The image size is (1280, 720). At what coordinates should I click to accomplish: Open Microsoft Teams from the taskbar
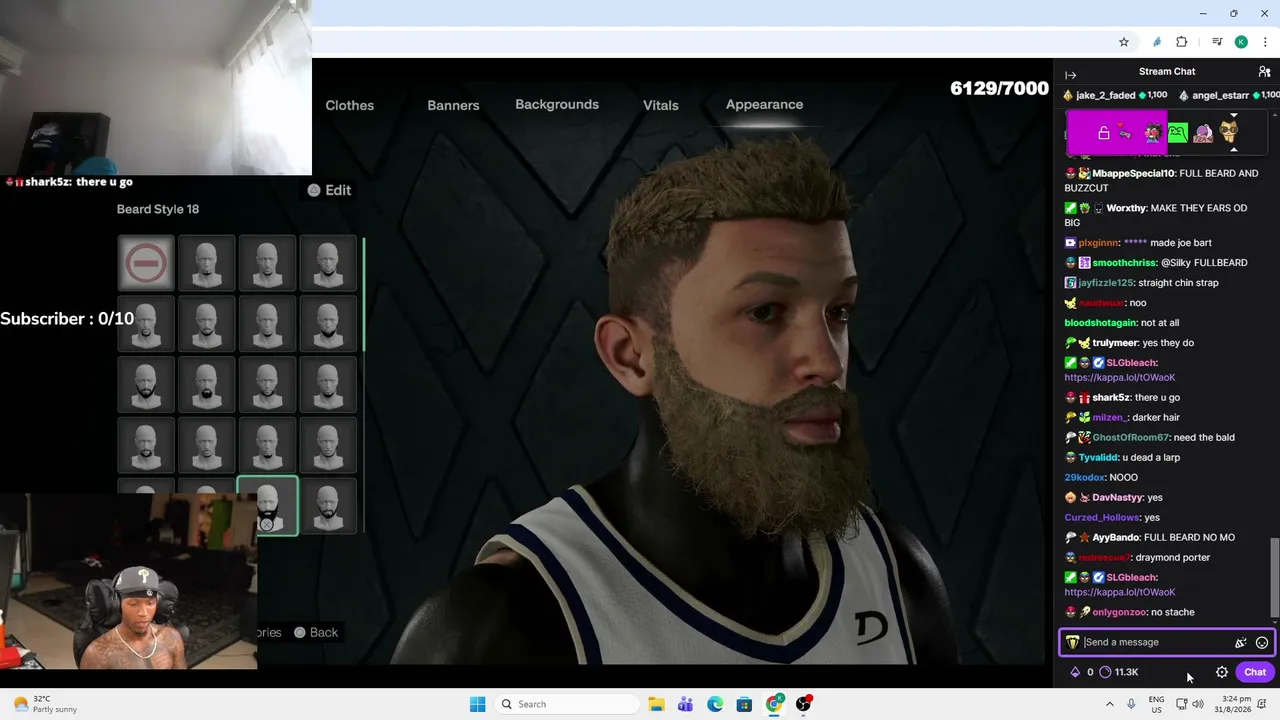685,704
